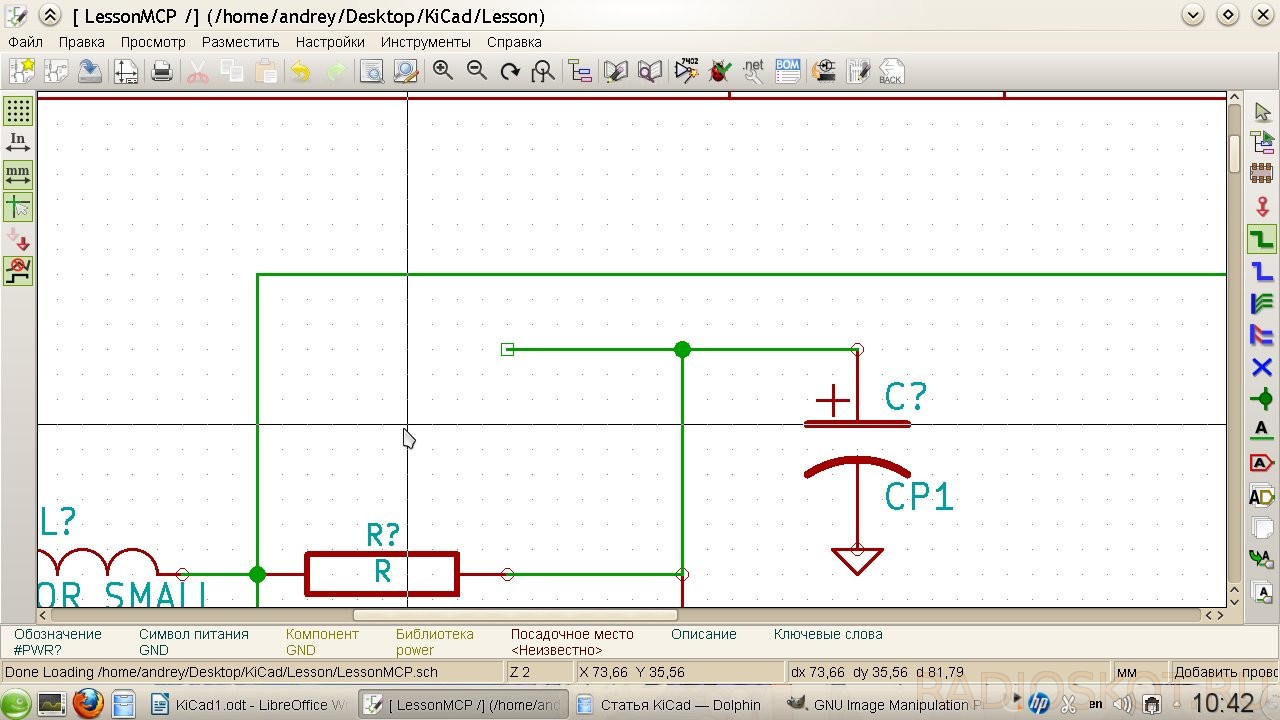This screenshot has height=720, width=1280.
Task: Click the Done Loading status bar message
Action: pos(222,672)
